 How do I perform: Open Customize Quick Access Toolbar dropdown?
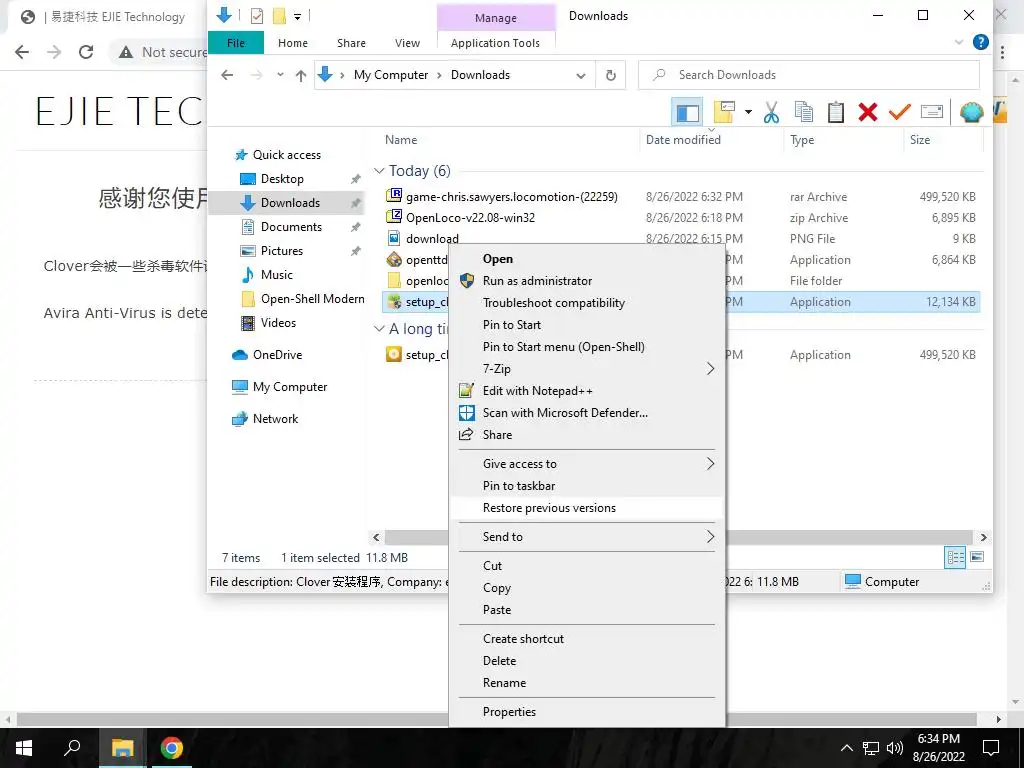[297, 16]
